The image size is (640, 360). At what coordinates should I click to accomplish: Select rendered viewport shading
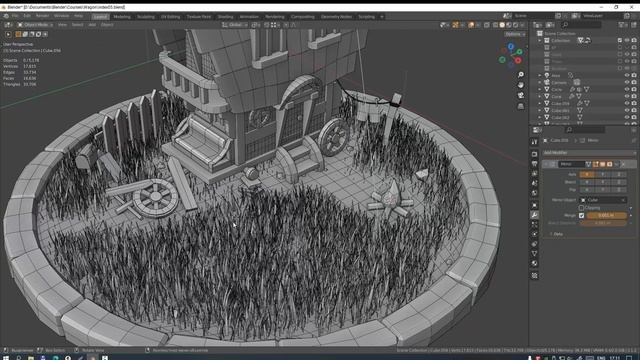click(x=516, y=25)
